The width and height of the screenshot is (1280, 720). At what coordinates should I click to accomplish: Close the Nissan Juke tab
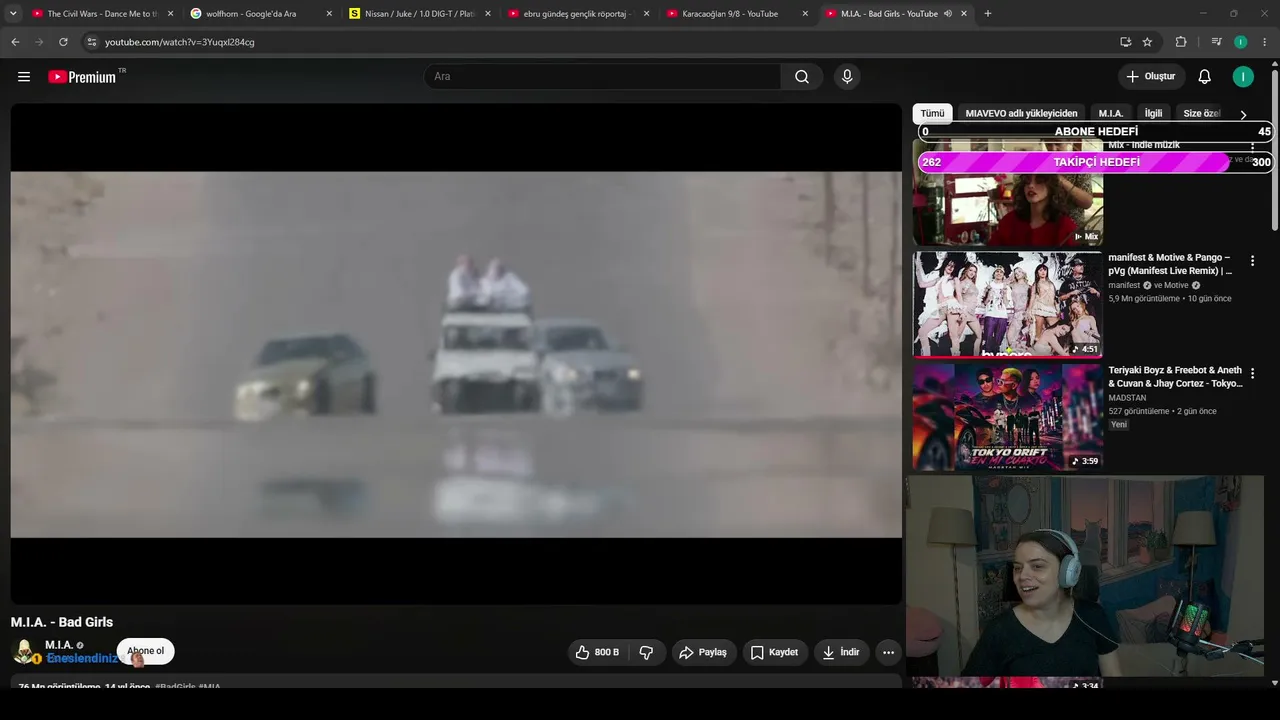[x=488, y=14]
